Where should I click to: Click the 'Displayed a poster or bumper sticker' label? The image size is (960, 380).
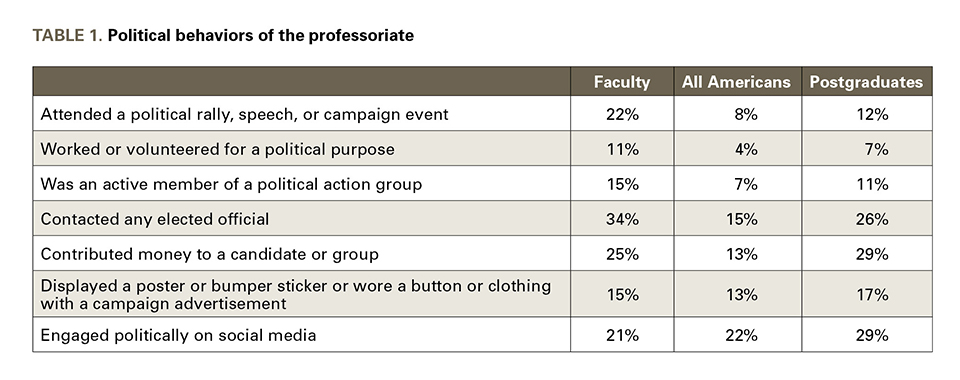coord(296,294)
